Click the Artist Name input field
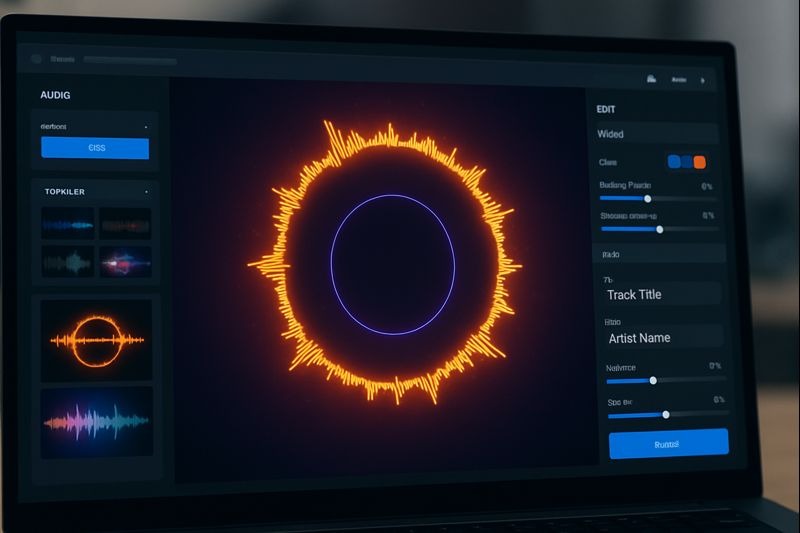Image resolution: width=800 pixels, height=533 pixels. (660, 338)
